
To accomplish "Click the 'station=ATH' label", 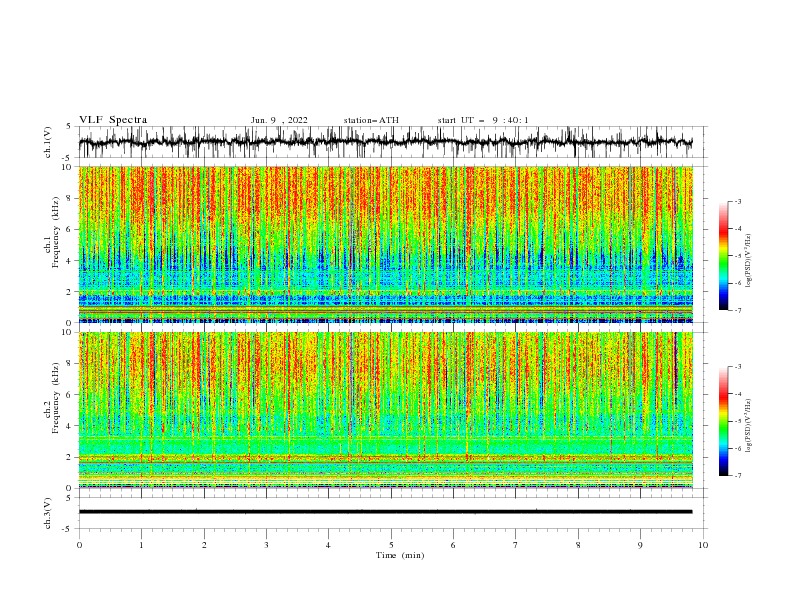I will click(371, 120).
